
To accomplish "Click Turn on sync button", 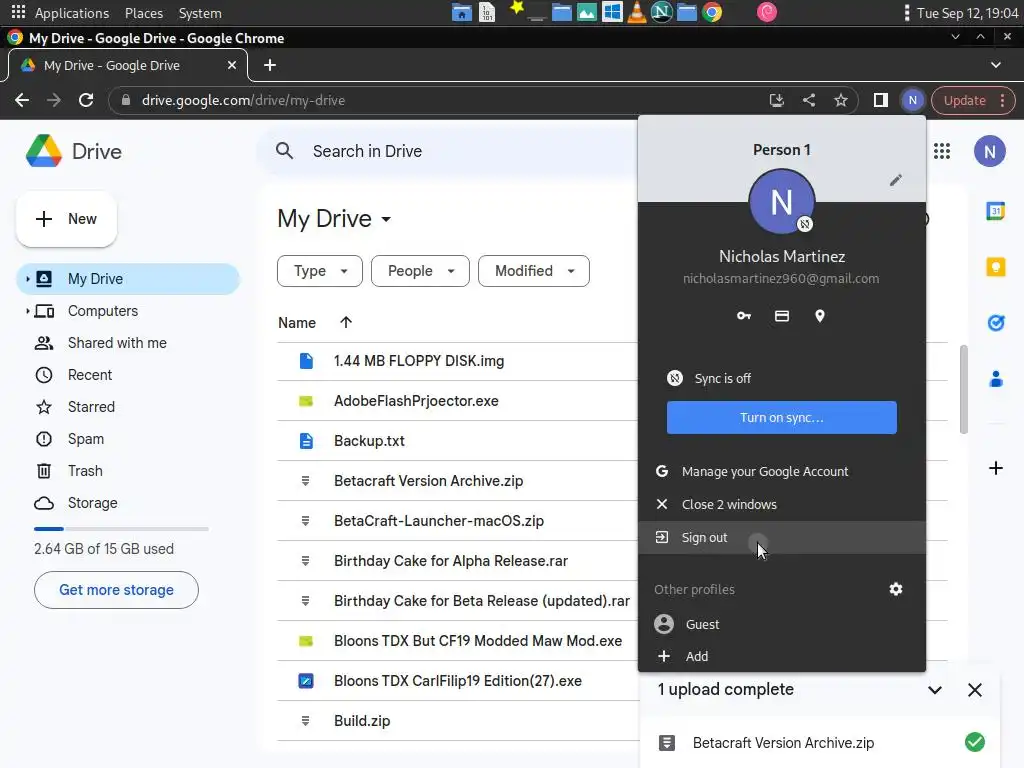I will point(782,417).
